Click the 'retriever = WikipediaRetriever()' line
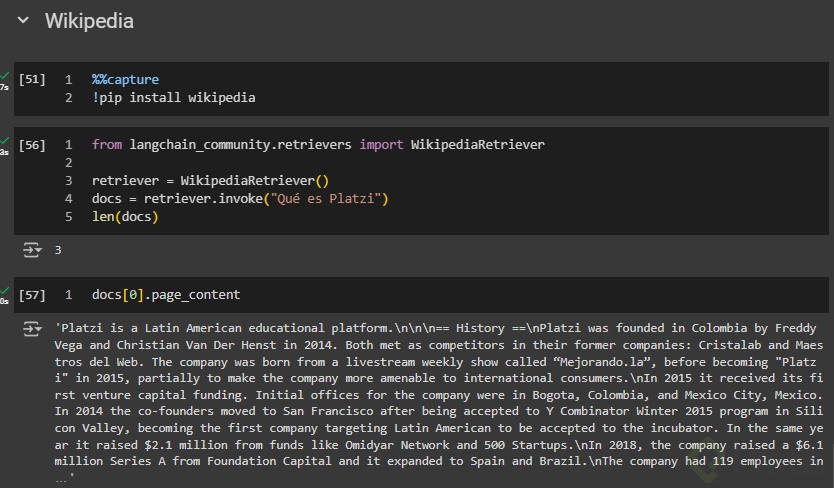This screenshot has height=488, width=834. pyautogui.click(x=210, y=181)
